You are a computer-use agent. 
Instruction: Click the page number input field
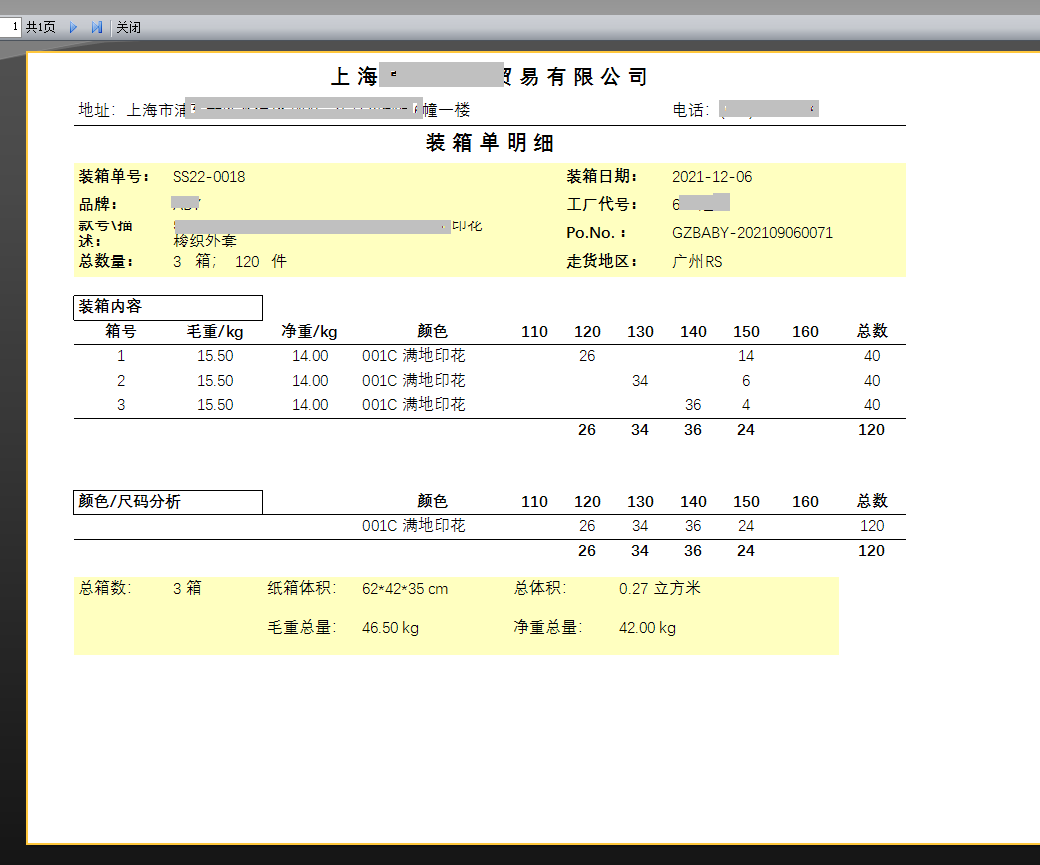coord(11,26)
